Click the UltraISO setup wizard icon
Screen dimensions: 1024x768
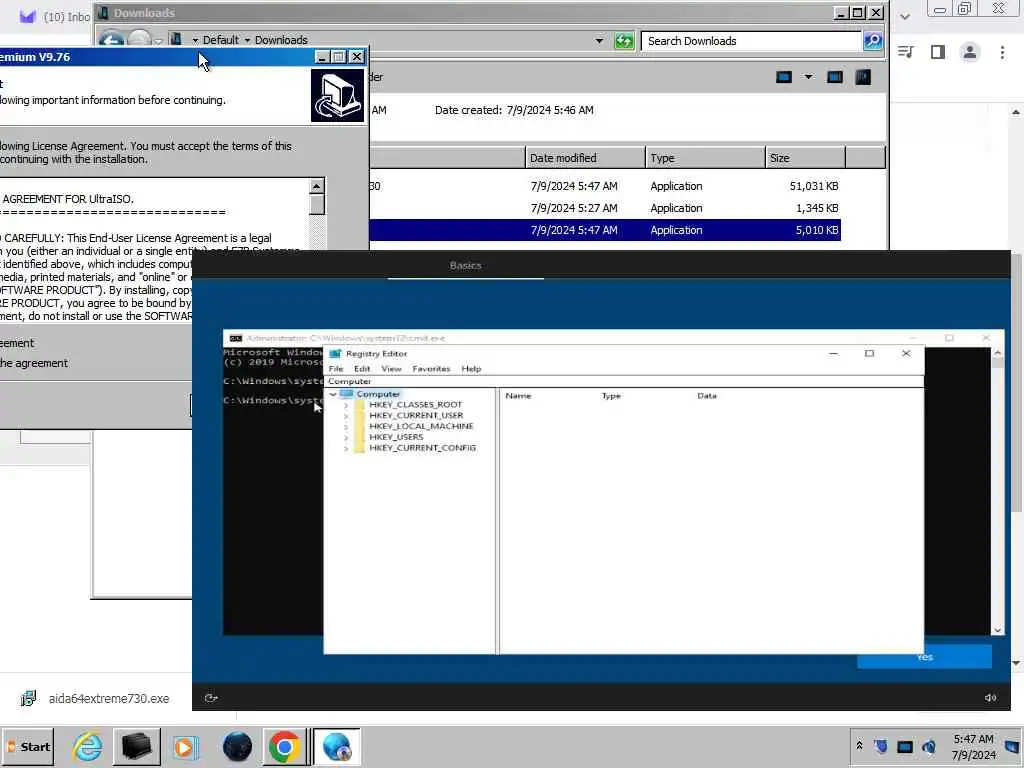337,96
